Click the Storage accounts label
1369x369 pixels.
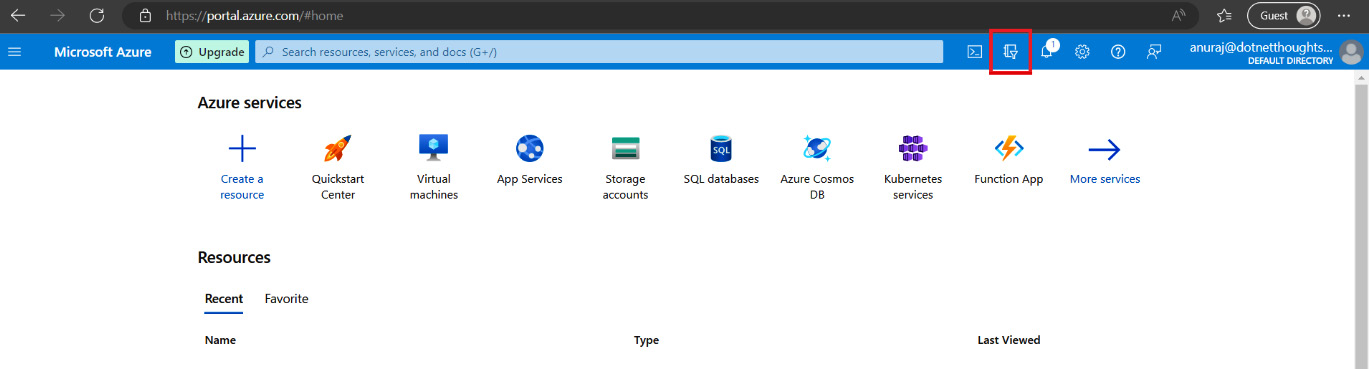click(626, 187)
